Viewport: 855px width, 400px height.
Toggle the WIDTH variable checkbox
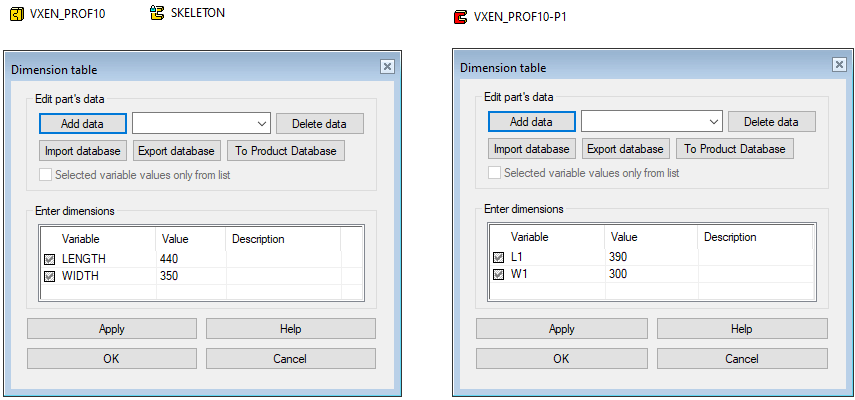50,276
